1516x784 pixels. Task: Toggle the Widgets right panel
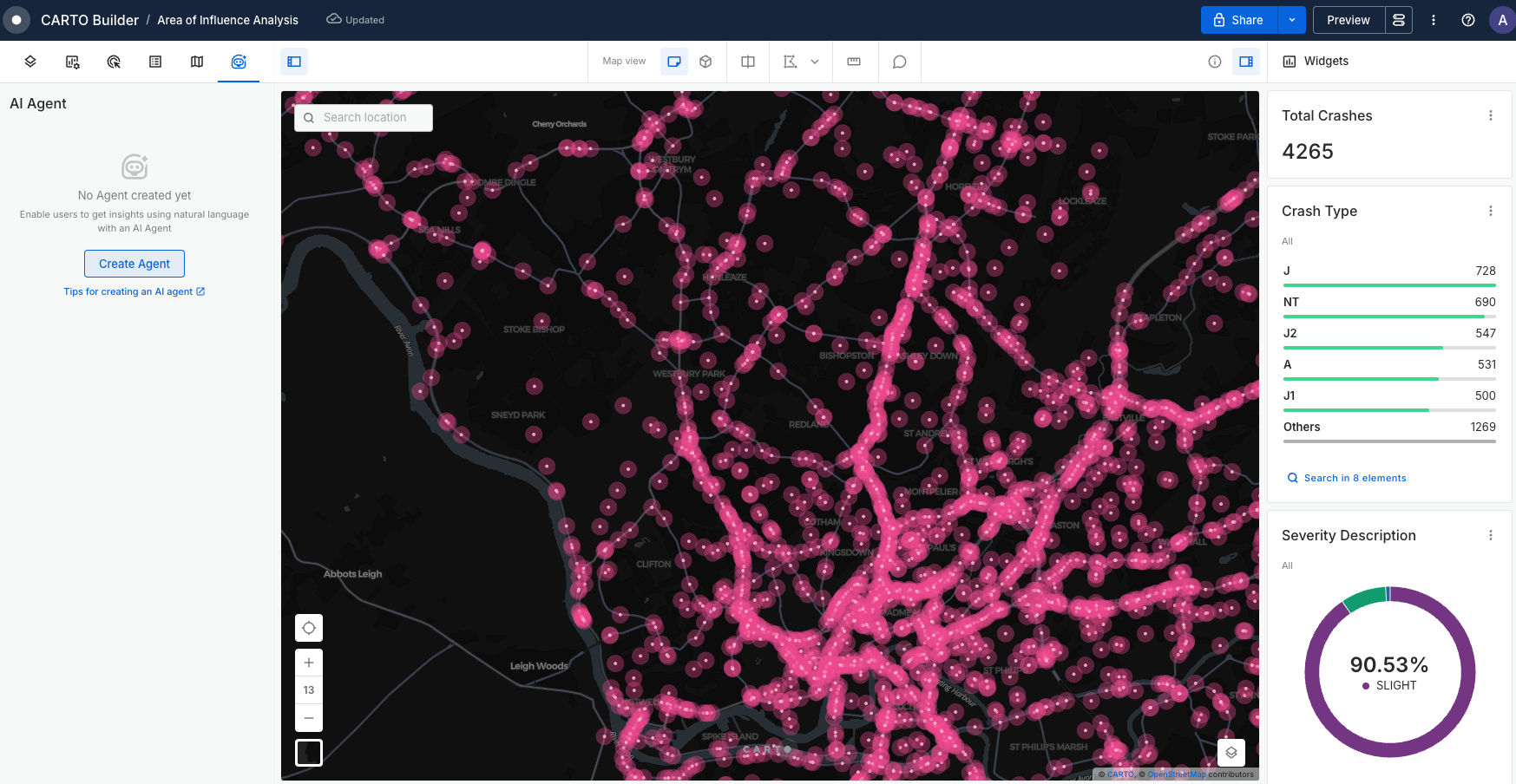click(1246, 62)
